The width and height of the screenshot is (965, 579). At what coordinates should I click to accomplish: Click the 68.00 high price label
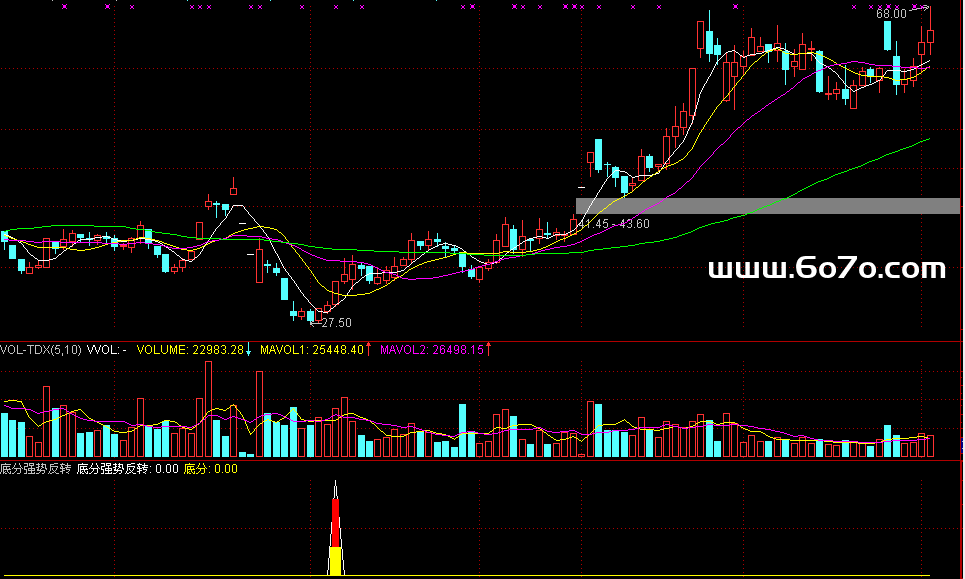pyautogui.click(x=890, y=14)
